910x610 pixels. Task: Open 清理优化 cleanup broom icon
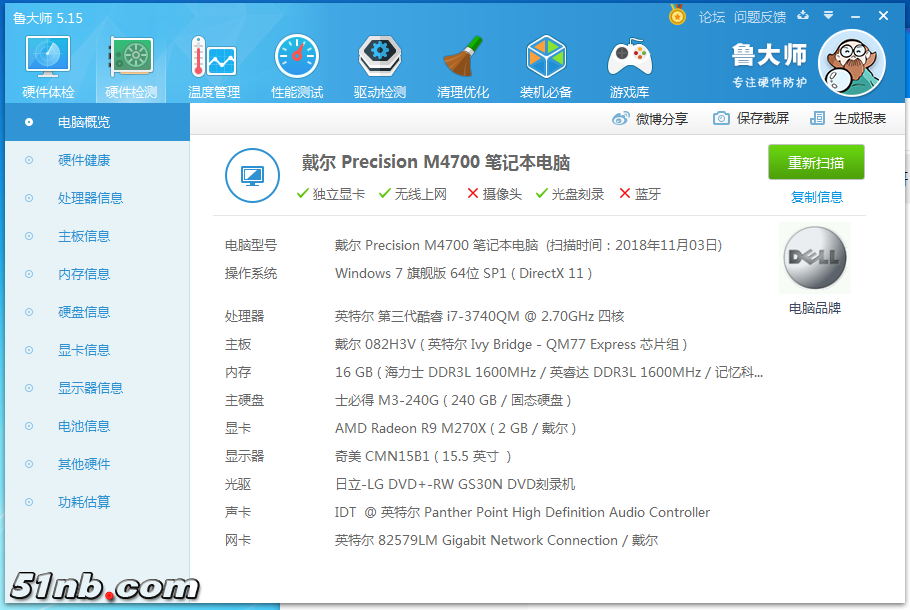463,66
